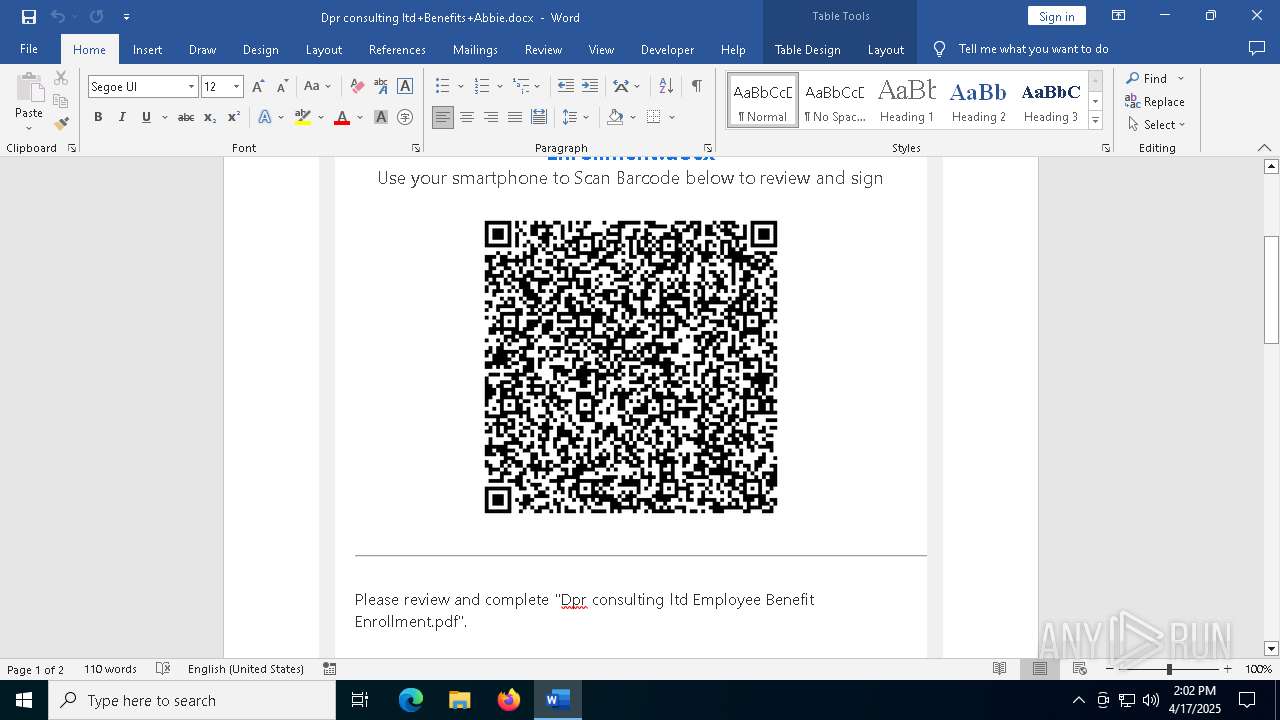Apply Text Effects icon
This screenshot has width=1280, height=720.
(265, 117)
